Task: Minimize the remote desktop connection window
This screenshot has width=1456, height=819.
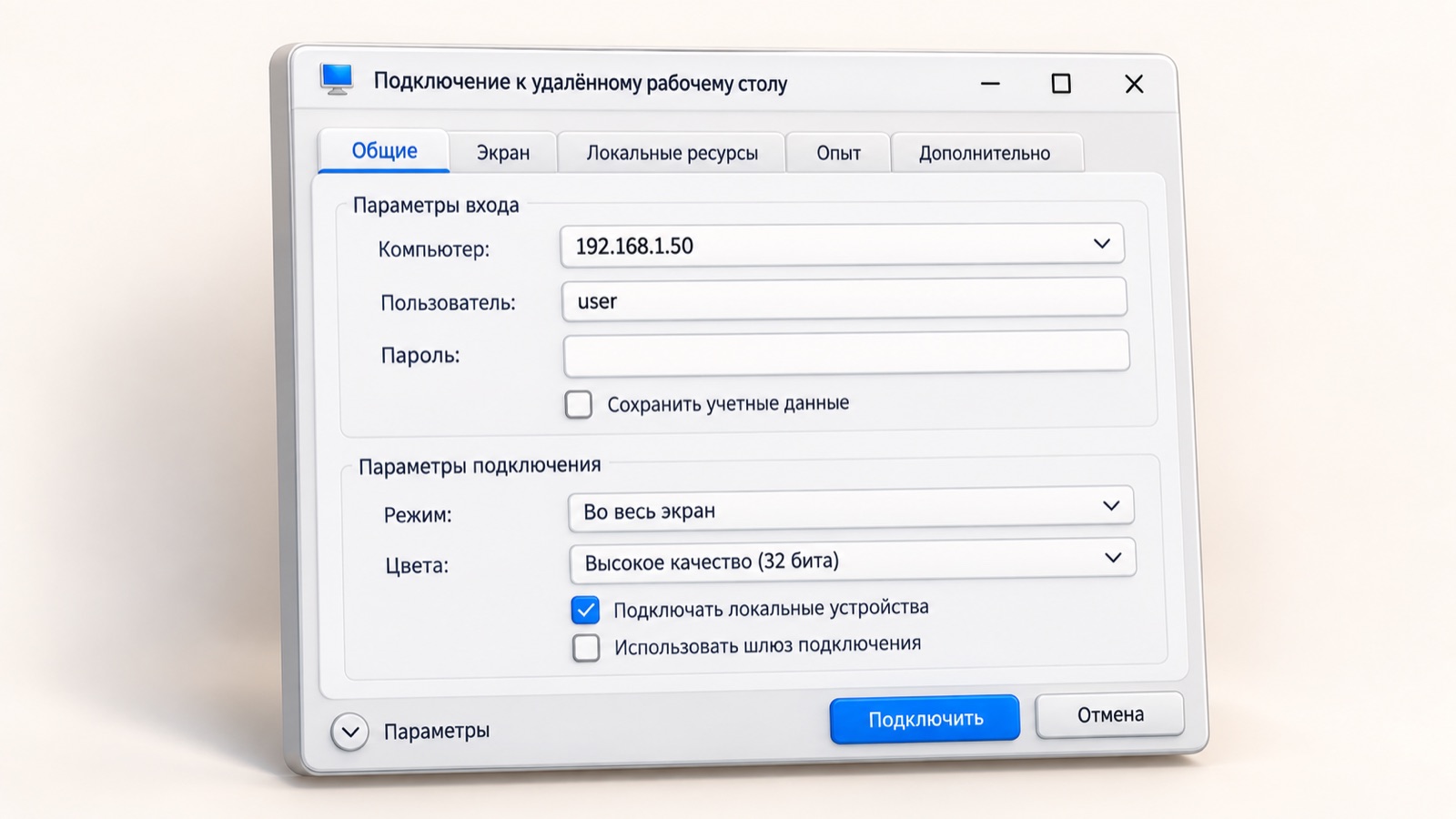Action: point(990,84)
